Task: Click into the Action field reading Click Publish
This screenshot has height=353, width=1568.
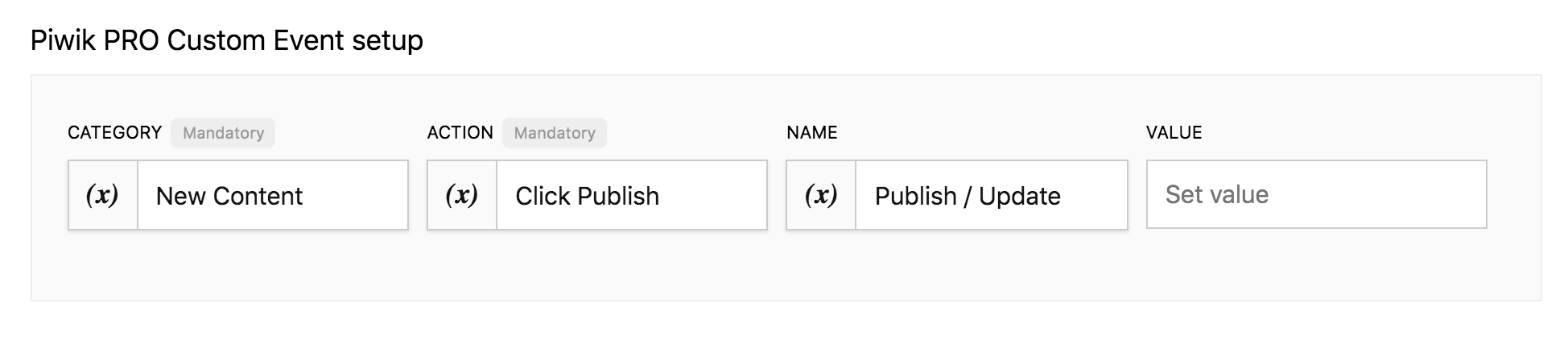Action: pyautogui.click(x=631, y=195)
